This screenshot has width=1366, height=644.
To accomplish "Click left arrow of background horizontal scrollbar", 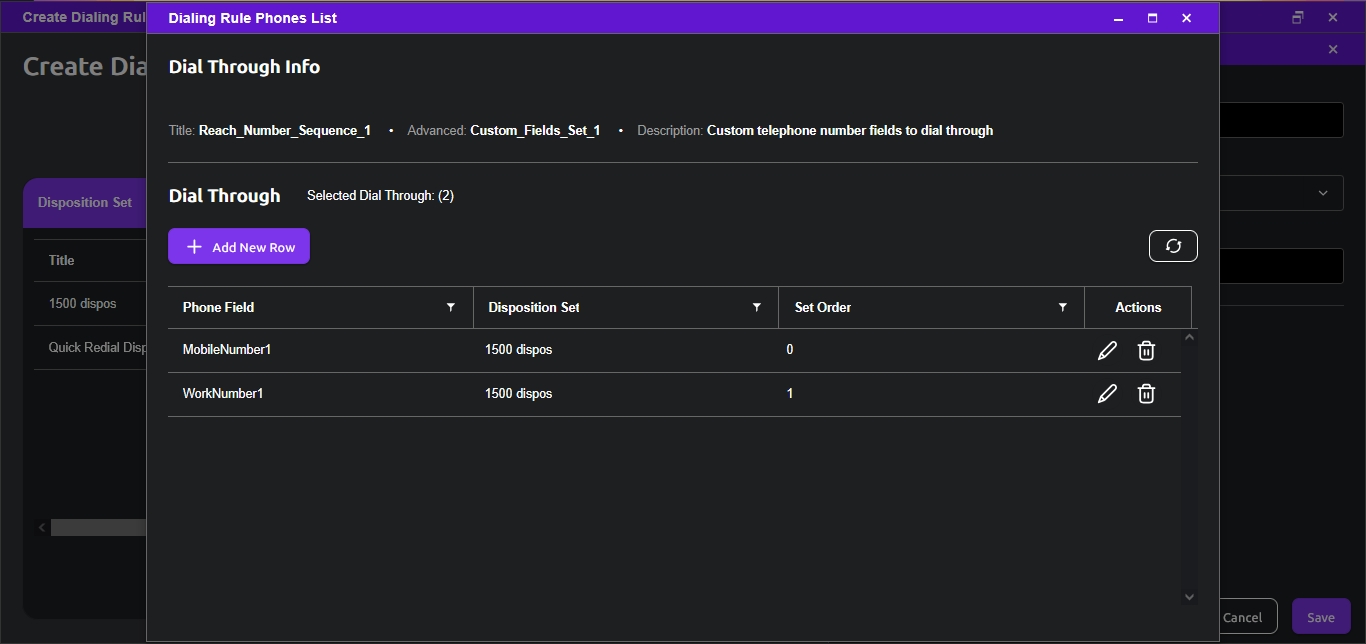I will (42, 527).
